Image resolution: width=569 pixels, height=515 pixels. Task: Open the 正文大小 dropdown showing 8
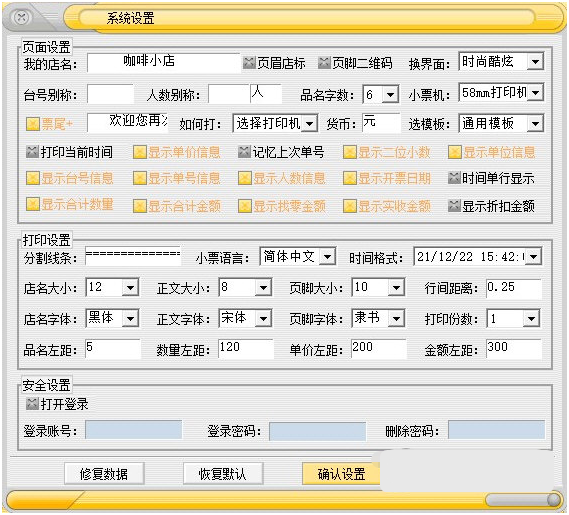click(x=245, y=287)
